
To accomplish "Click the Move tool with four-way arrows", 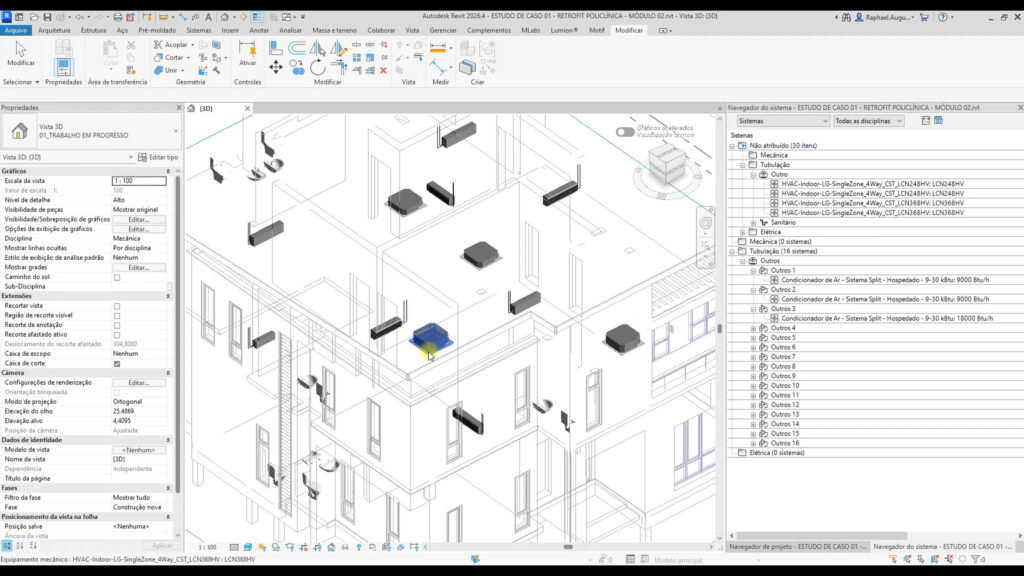I will [x=276, y=67].
